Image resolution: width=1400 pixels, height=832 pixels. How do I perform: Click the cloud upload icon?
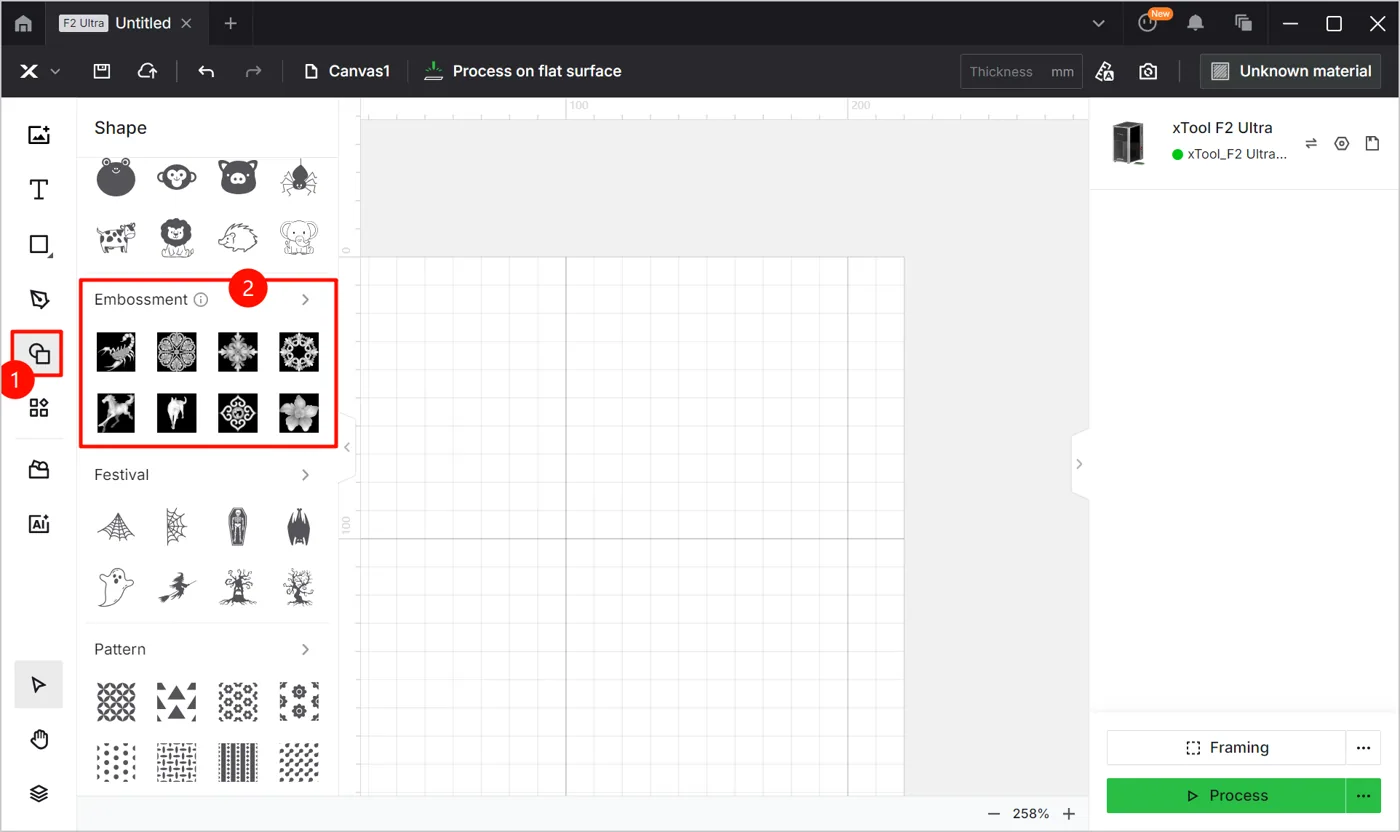coord(147,71)
